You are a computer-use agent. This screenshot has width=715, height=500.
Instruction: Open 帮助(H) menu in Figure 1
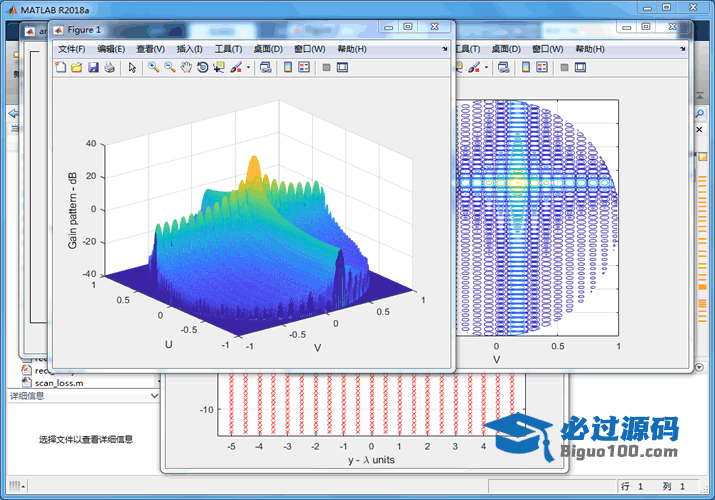tap(352, 49)
